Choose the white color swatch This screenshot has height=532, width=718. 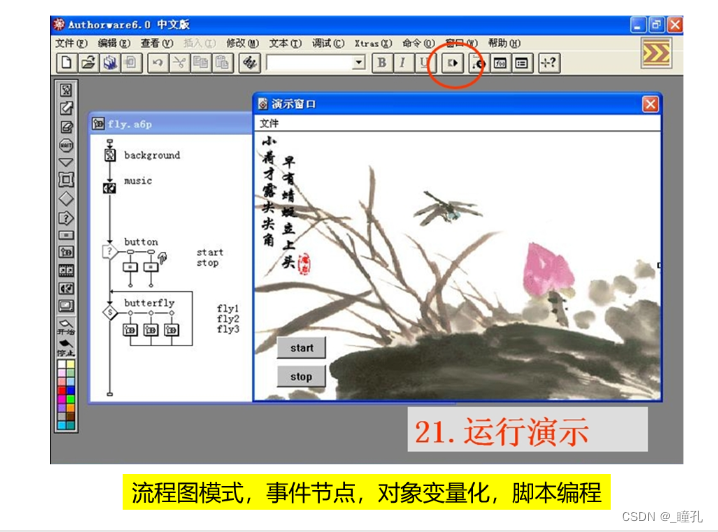click(x=62, y=365)
